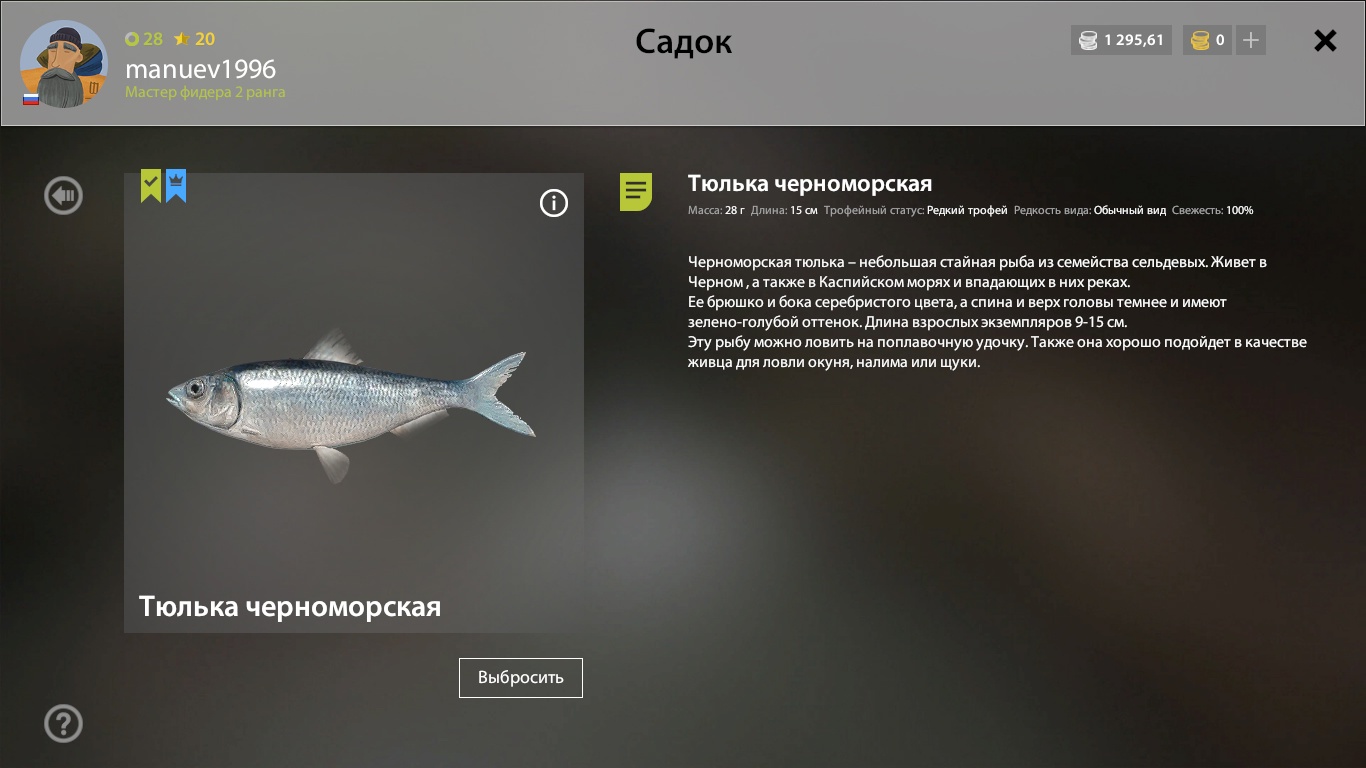Click the silver coins balance 1 295,61
Viewport: 1366px width, 768px height.
pos(1121,40)
